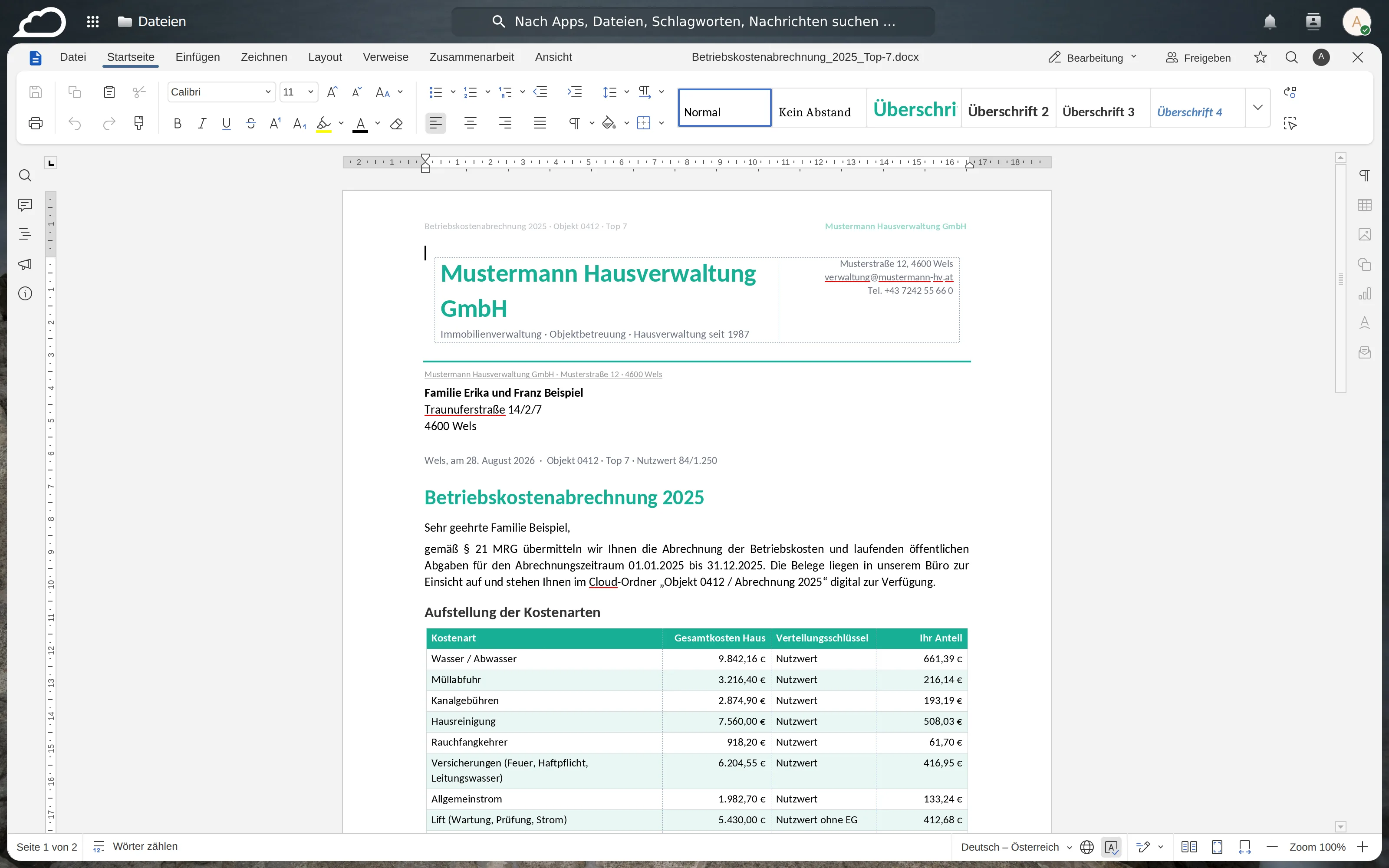Screen dimensions: 1389x868
Task: Click the Print icon in toolbar
Action: click(x=36, y=123)
